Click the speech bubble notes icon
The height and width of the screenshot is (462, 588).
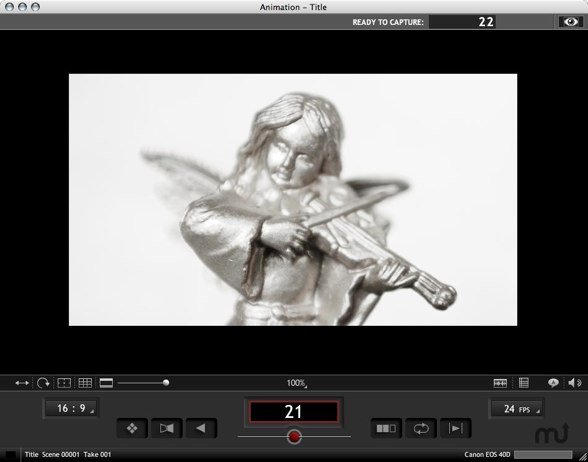coord(553,383)
